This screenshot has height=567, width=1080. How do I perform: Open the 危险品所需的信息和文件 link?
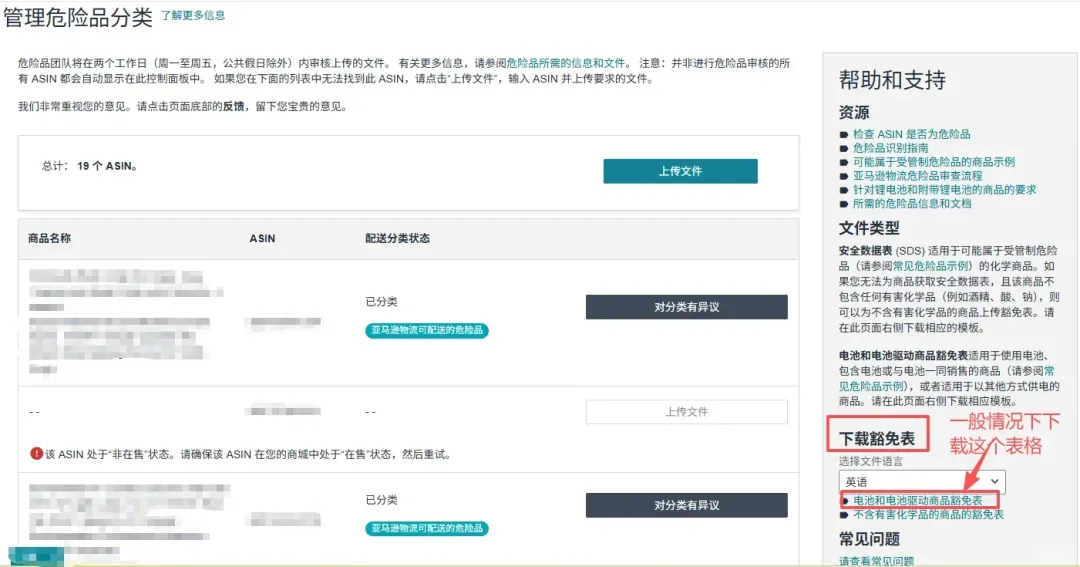click(565, 63)
